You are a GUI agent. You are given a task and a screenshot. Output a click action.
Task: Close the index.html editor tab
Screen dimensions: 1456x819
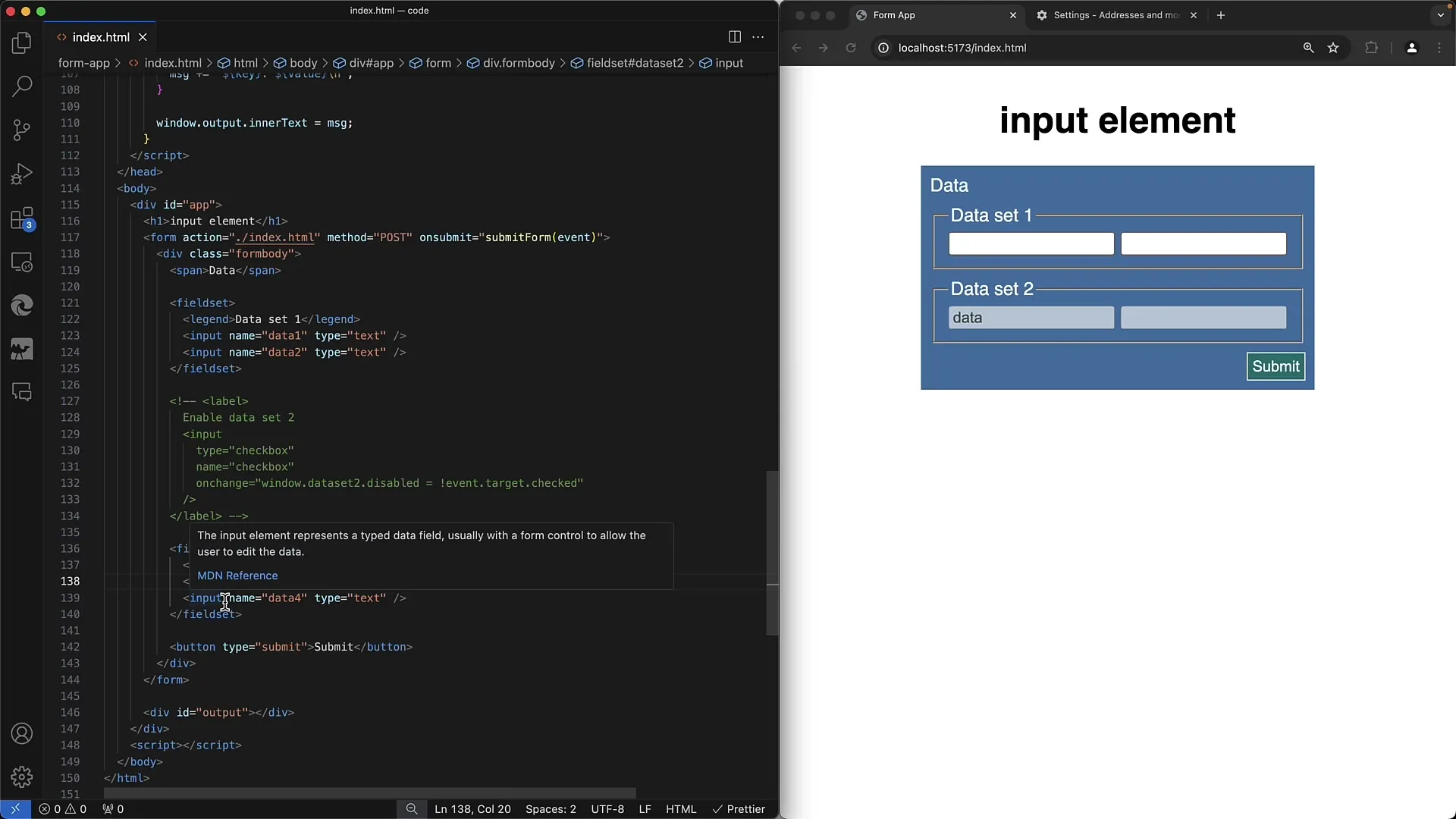click(x=143, y=36)
